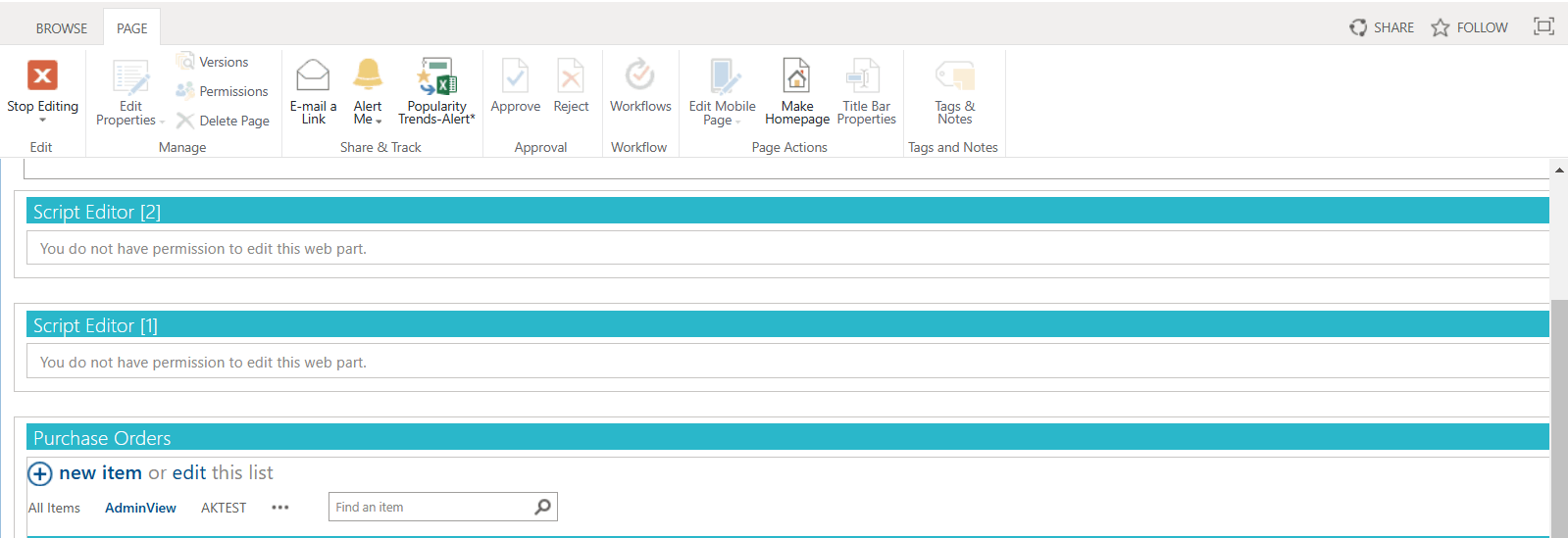This screenshot has height=538, width=1568.
Task: Click the scrollbar up arrow
Action: click(x=1559, y=171)
